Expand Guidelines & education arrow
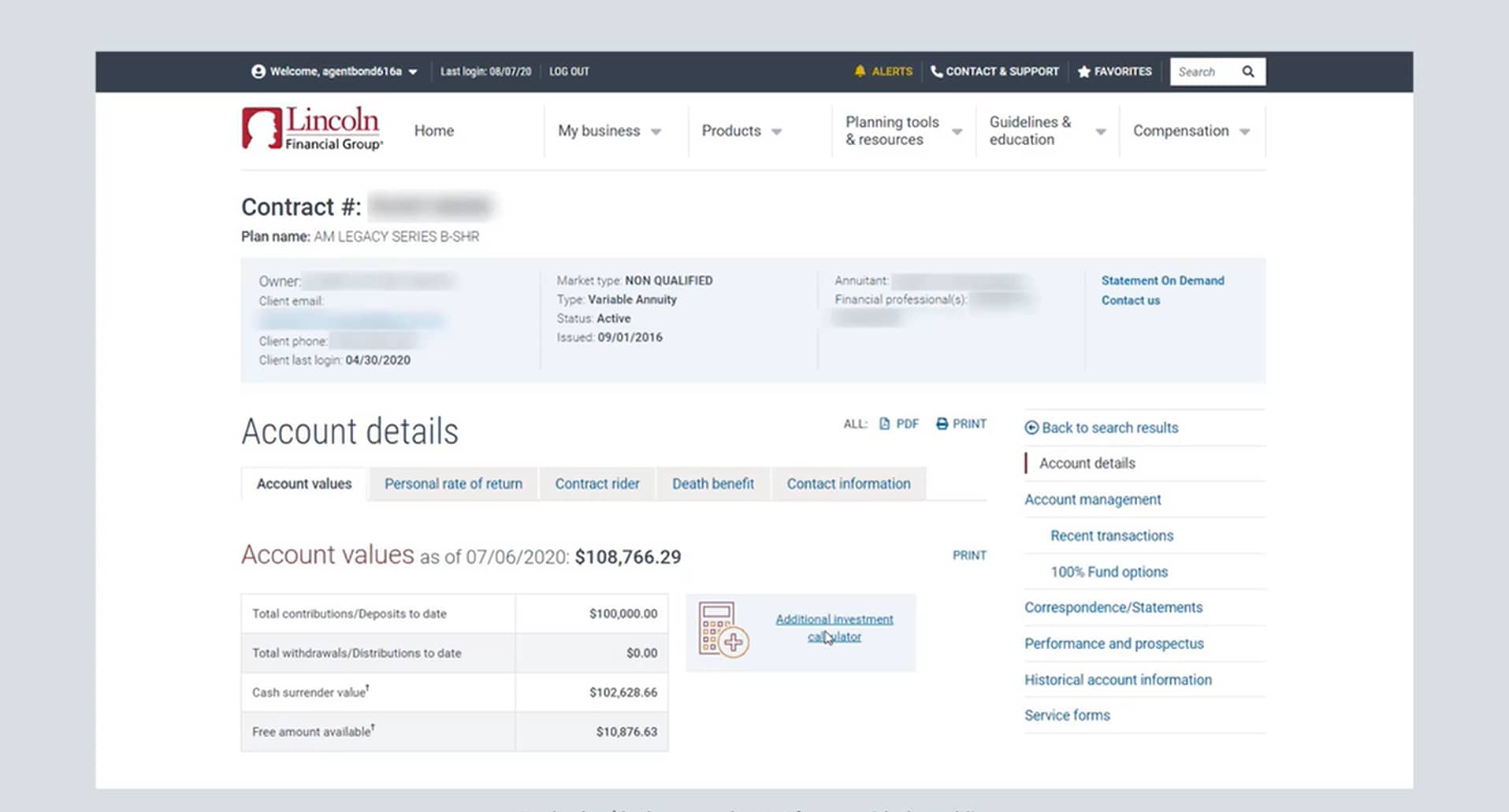Viewport: 1509px width, 812px height. point(1101,132)
